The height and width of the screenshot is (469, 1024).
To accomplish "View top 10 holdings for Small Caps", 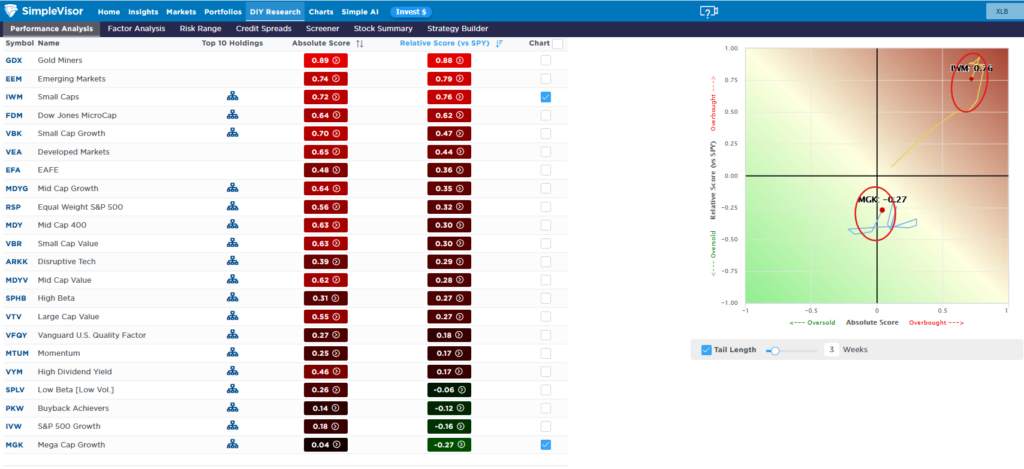I will [232, 97].
